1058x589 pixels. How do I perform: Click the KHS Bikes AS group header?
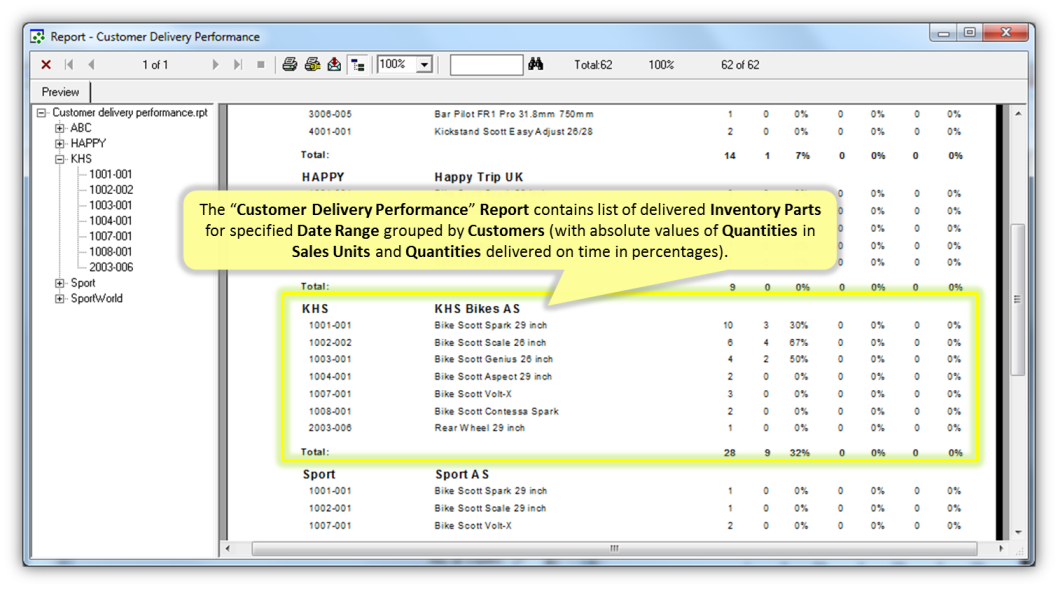pos(477,309)
